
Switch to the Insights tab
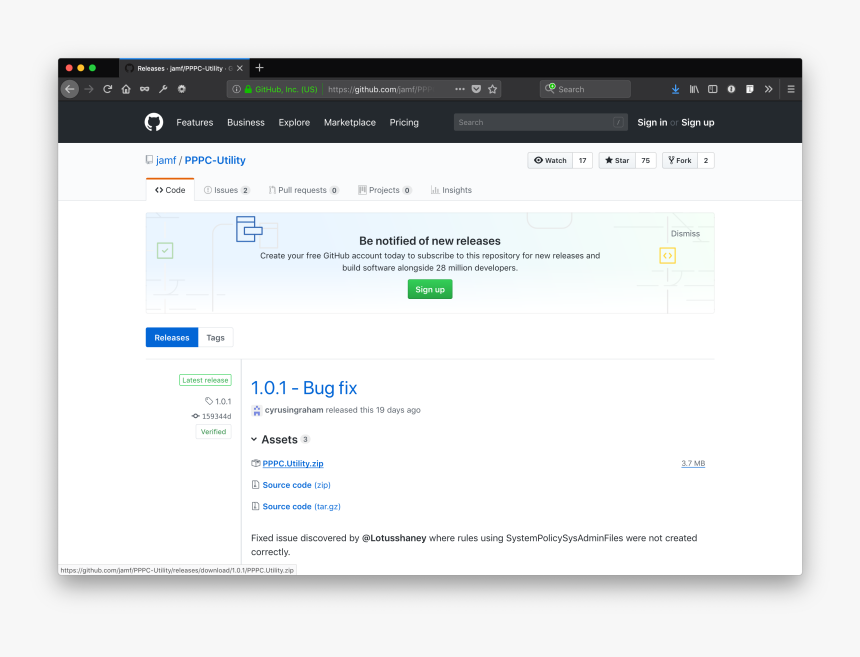coord(451,190)
